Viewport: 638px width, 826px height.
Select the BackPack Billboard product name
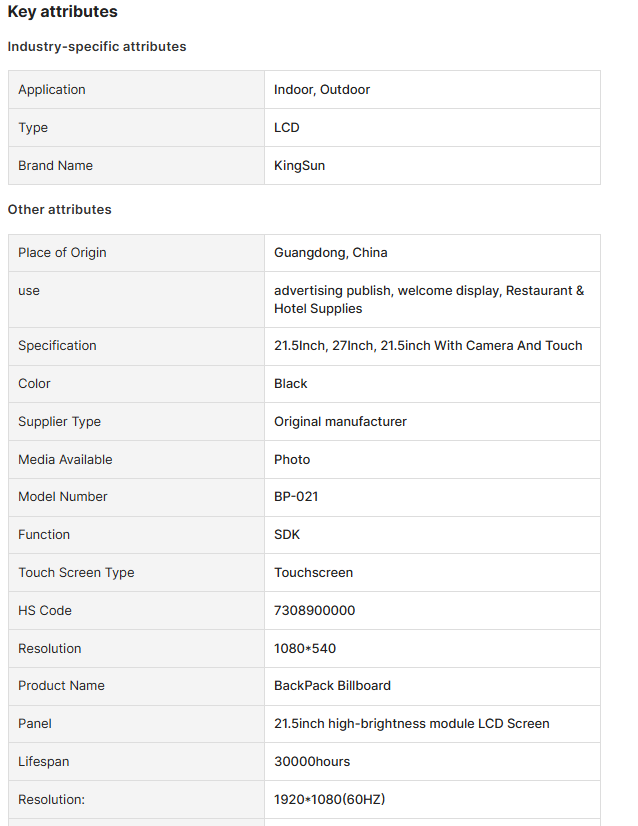[332, 685]
